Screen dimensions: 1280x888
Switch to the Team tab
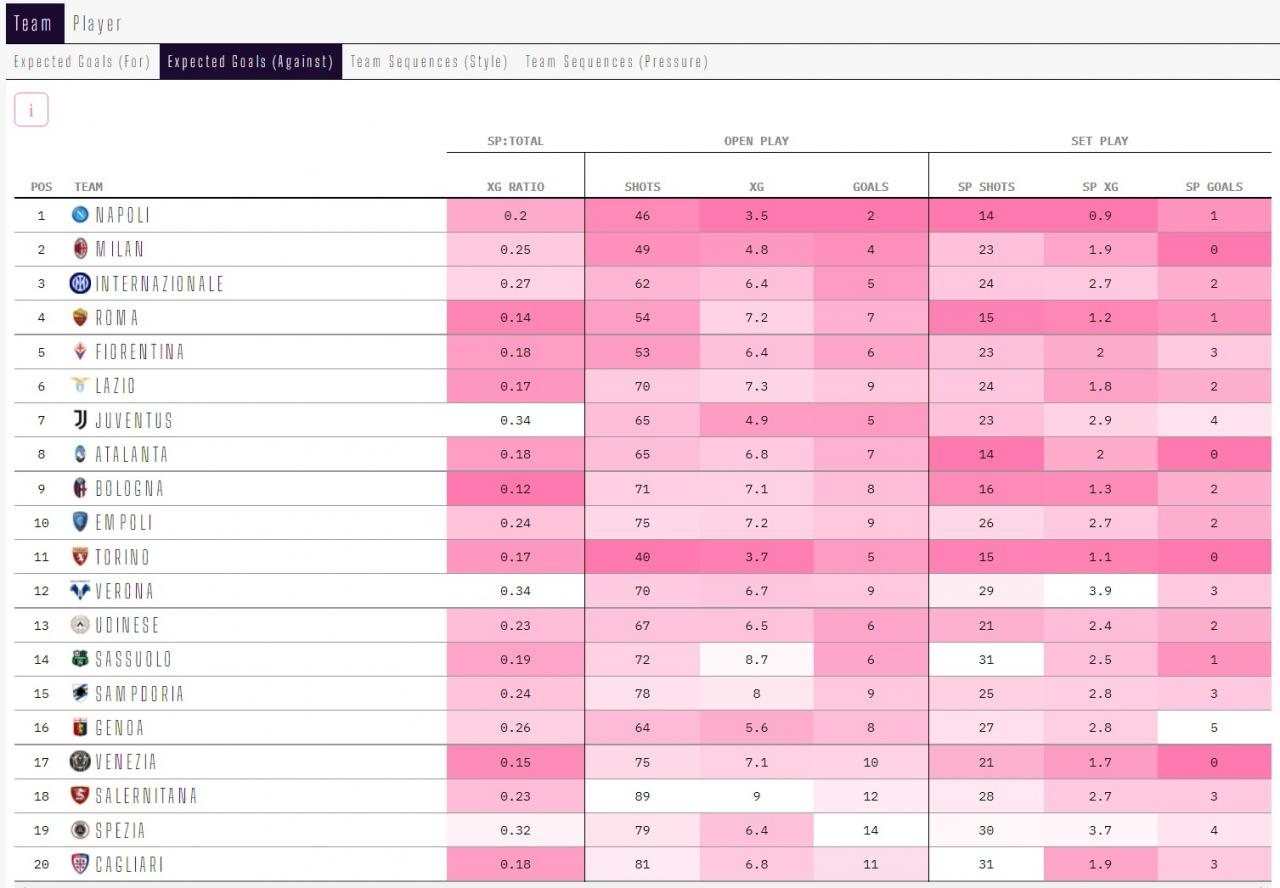click(x=33, y=22)
